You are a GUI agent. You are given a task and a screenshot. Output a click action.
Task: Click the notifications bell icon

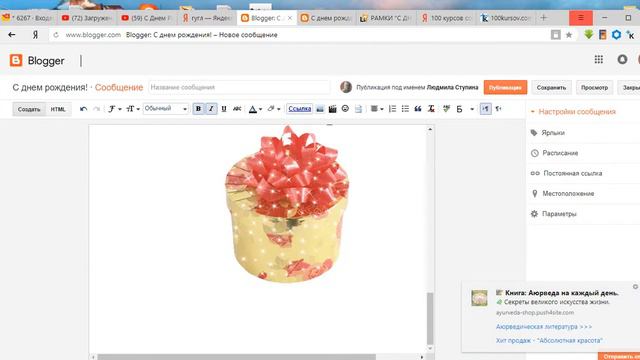point(622,60)
